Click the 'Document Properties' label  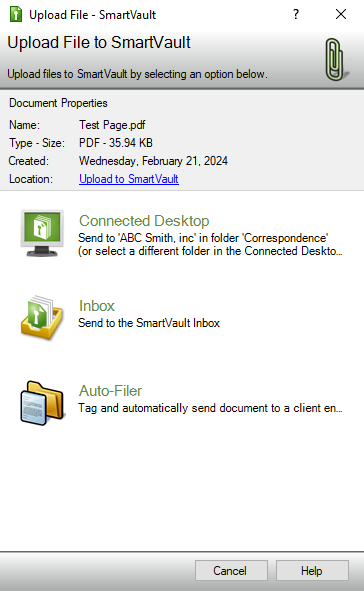58,103
